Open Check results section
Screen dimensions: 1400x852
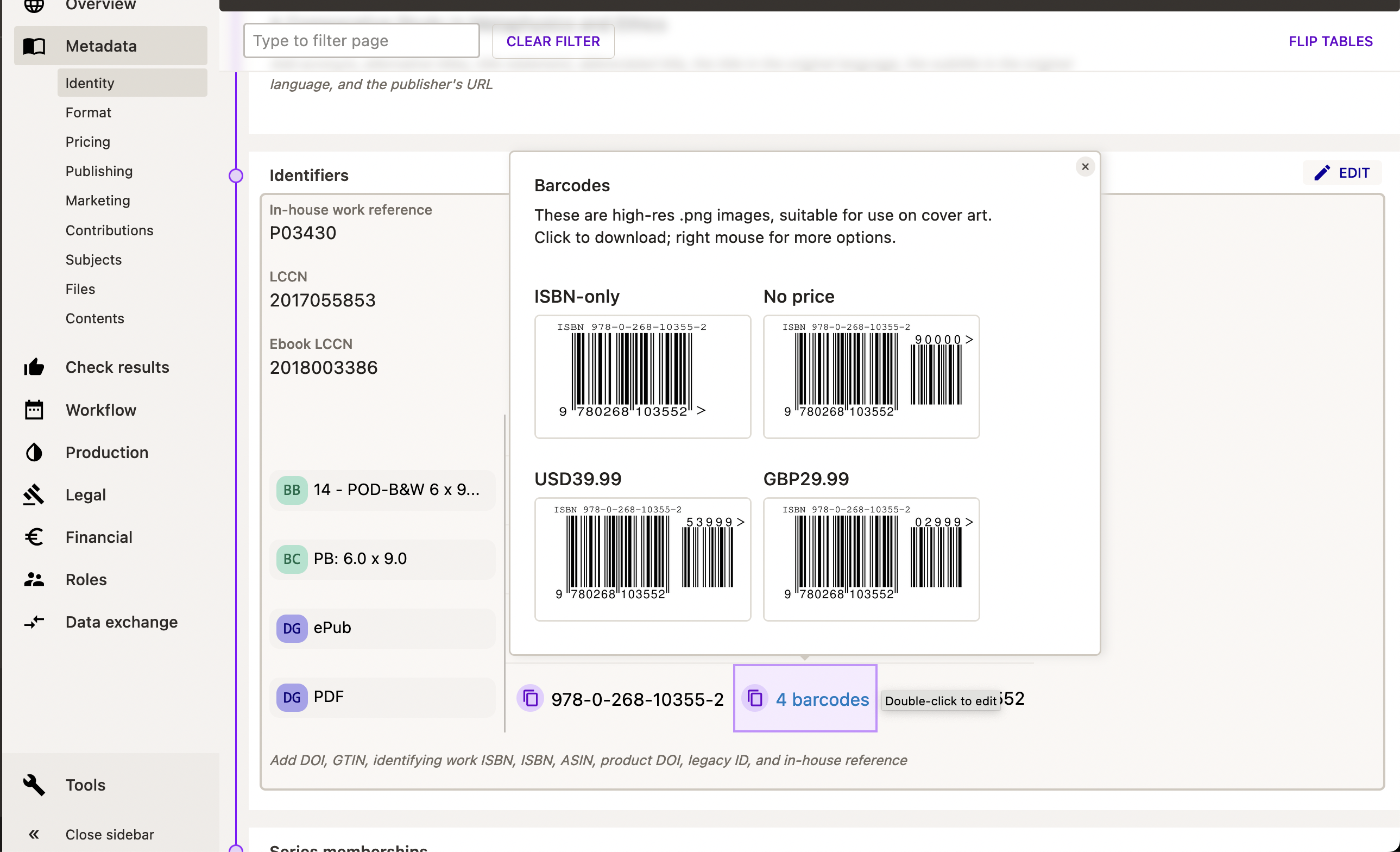(117, 367)
